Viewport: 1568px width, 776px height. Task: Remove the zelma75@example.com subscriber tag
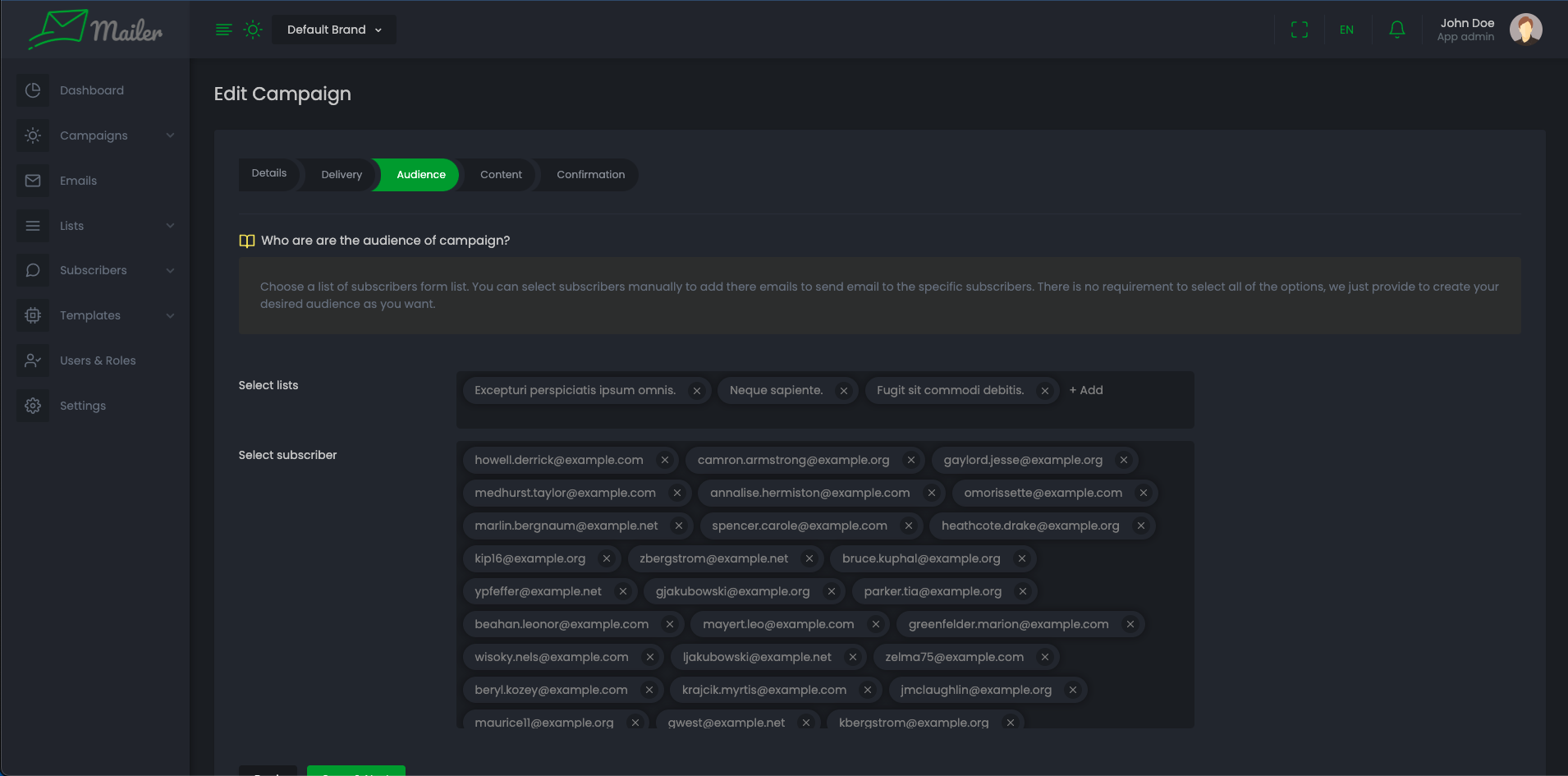(1044, 658)
